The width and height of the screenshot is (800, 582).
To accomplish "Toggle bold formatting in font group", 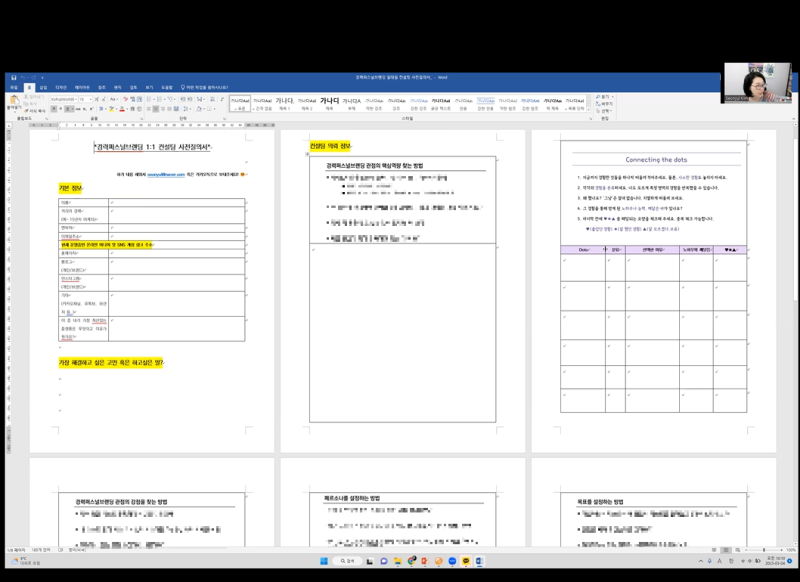I will coord(54,109).
